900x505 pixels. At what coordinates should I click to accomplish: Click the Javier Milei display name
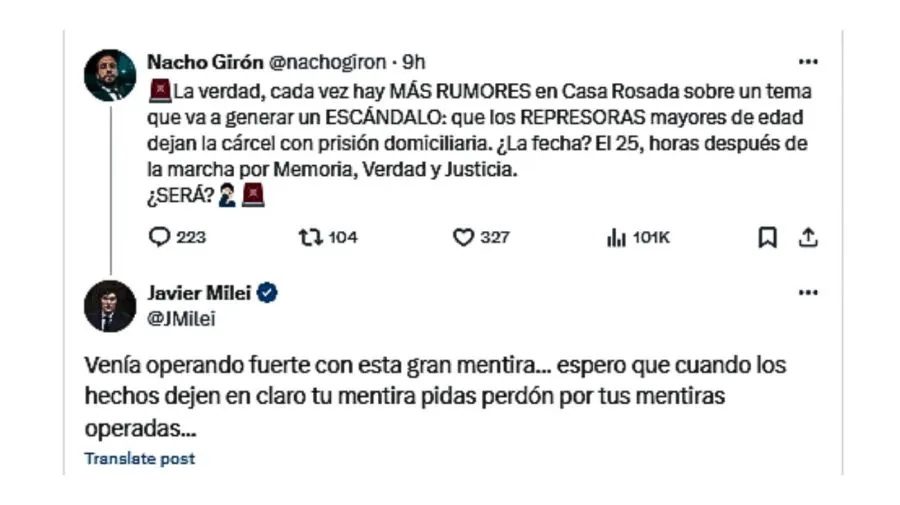200,293
